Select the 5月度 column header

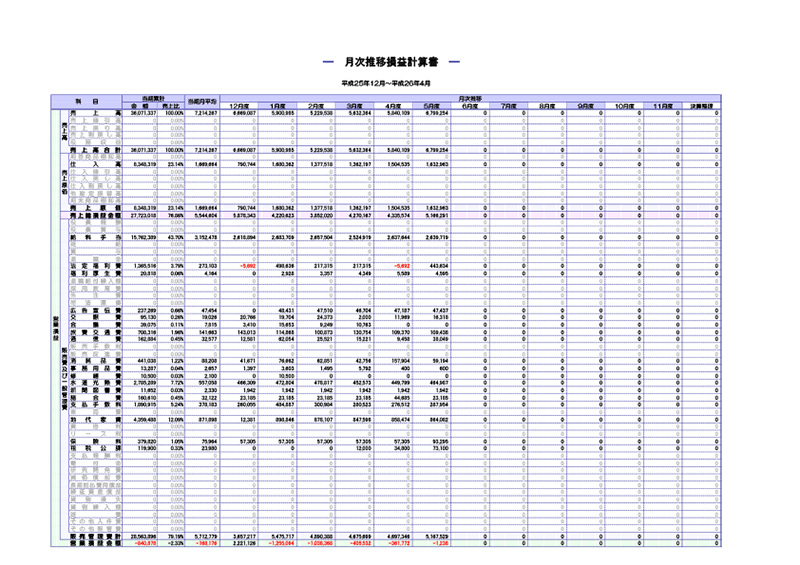(x=432, y=106)
